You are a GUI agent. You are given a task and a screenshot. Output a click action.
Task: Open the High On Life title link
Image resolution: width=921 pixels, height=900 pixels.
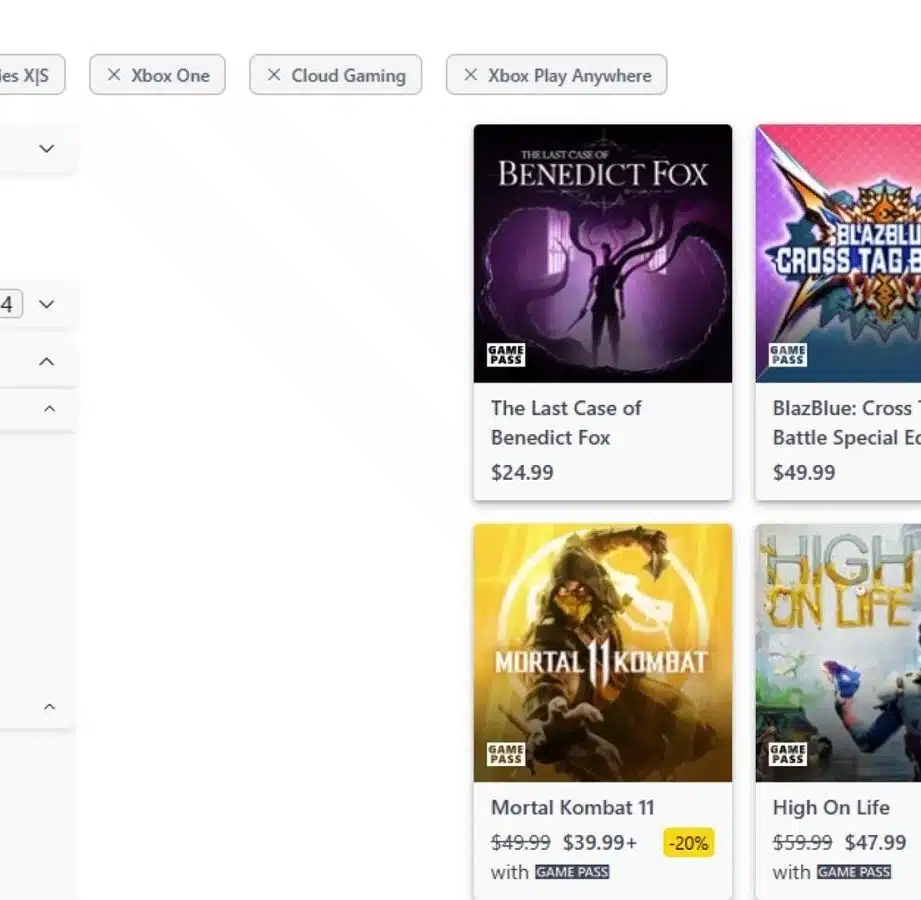(831, 807)
